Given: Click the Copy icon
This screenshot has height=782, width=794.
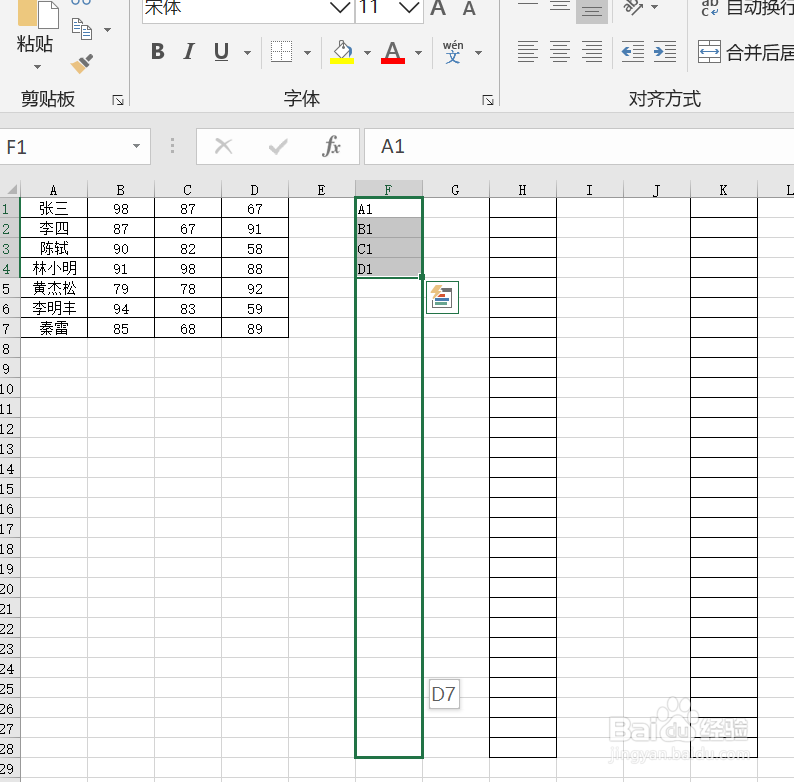Looking at the screenshot, I should click(x=82, y=29).
